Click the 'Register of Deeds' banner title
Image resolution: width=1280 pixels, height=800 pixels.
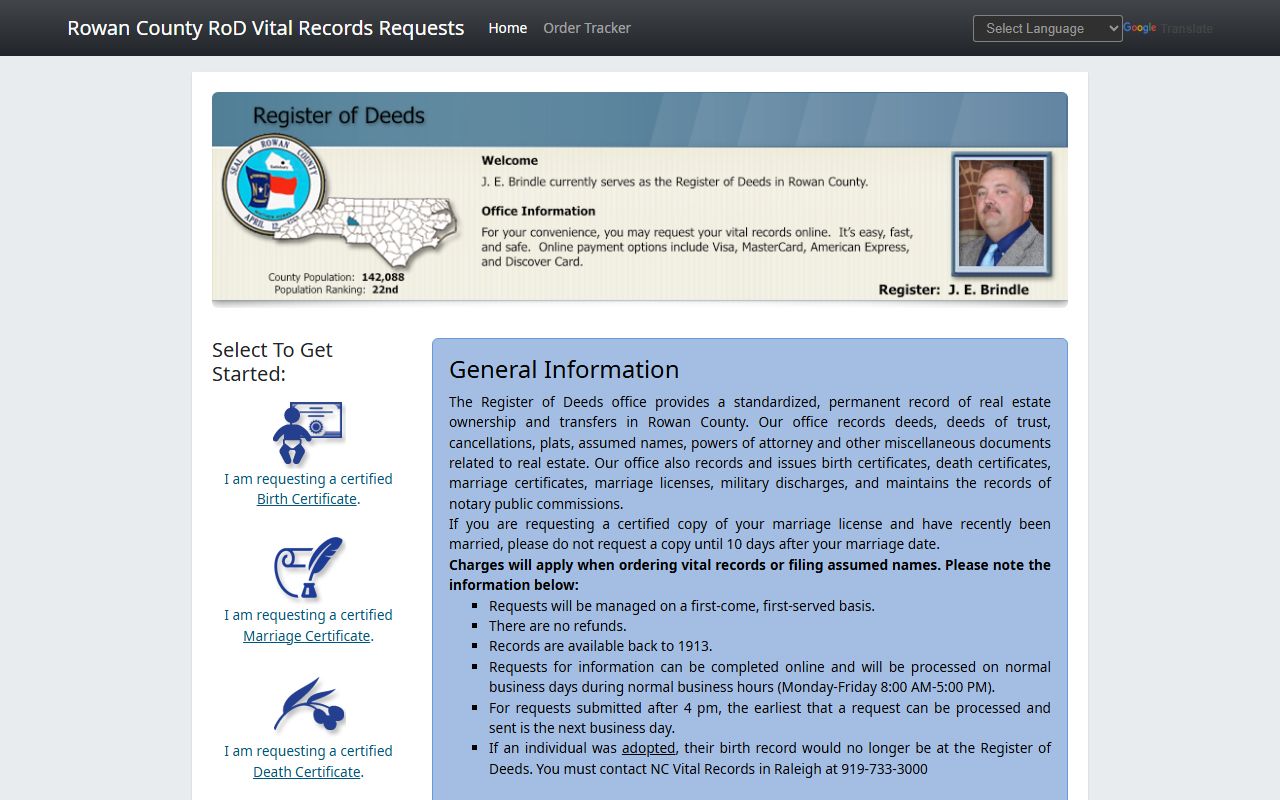point(339,116)
